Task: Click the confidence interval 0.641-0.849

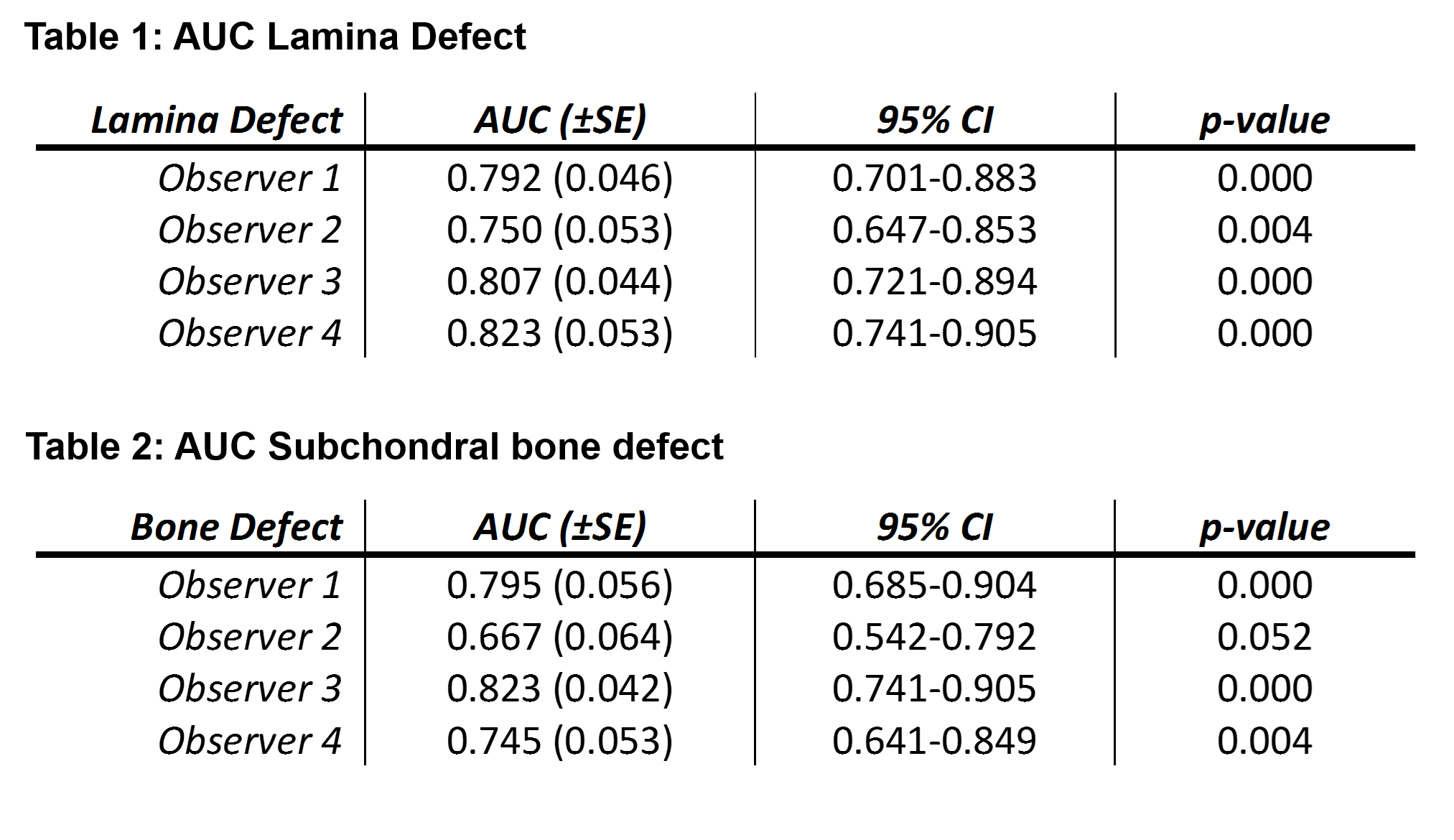Action: click(x=934, y=741)
